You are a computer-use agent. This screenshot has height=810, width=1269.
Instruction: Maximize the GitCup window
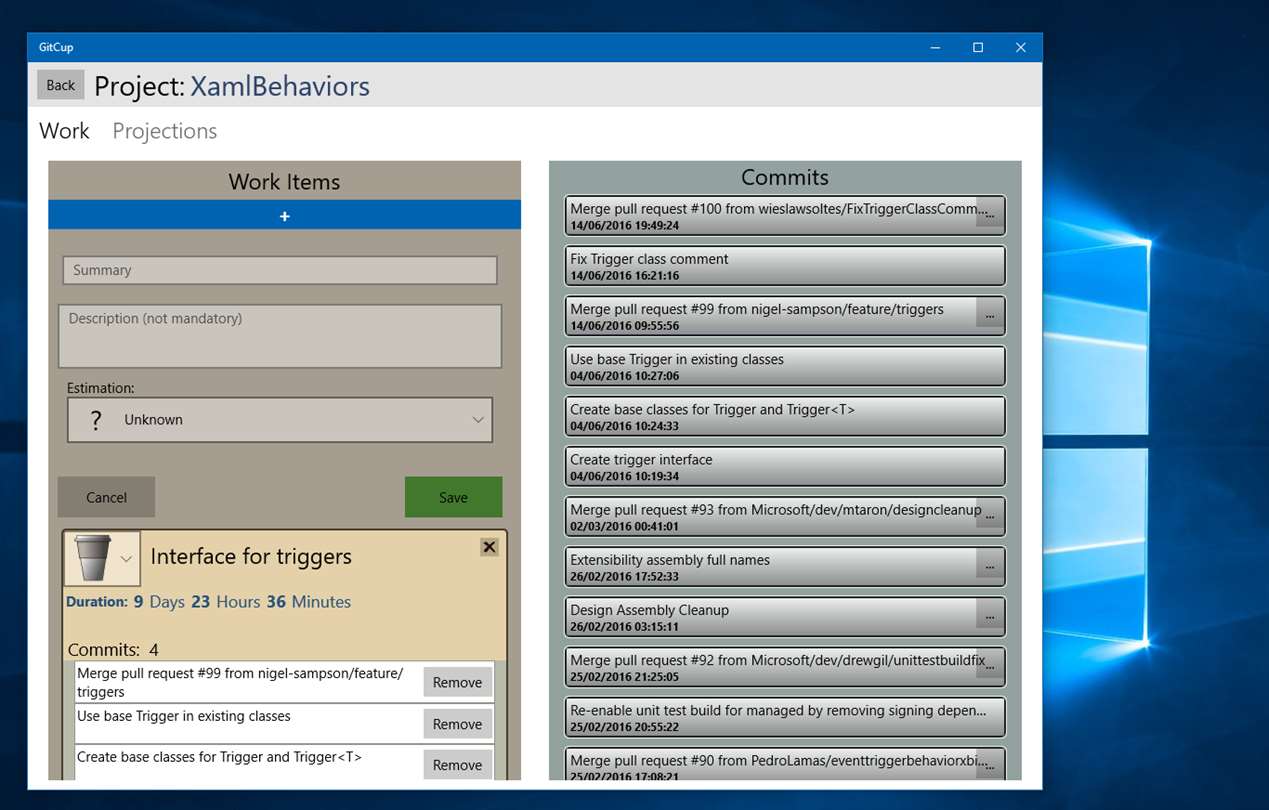[x=978, y=47]
